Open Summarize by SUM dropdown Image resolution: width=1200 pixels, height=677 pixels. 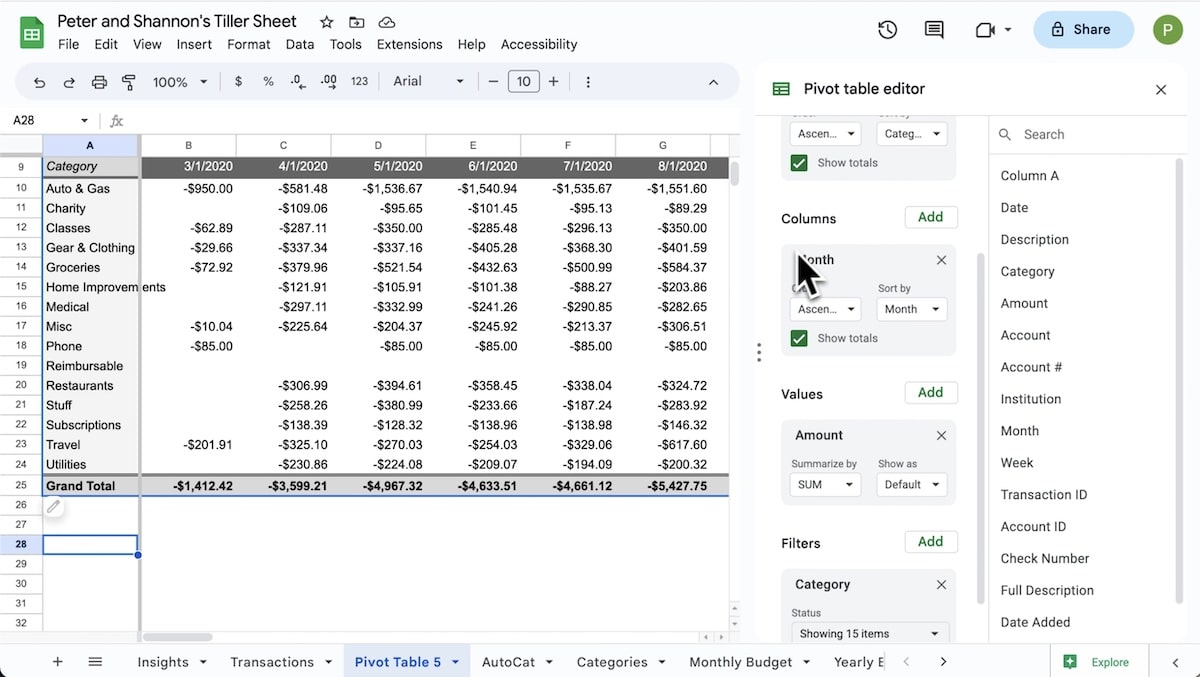[x=825, y=484]
